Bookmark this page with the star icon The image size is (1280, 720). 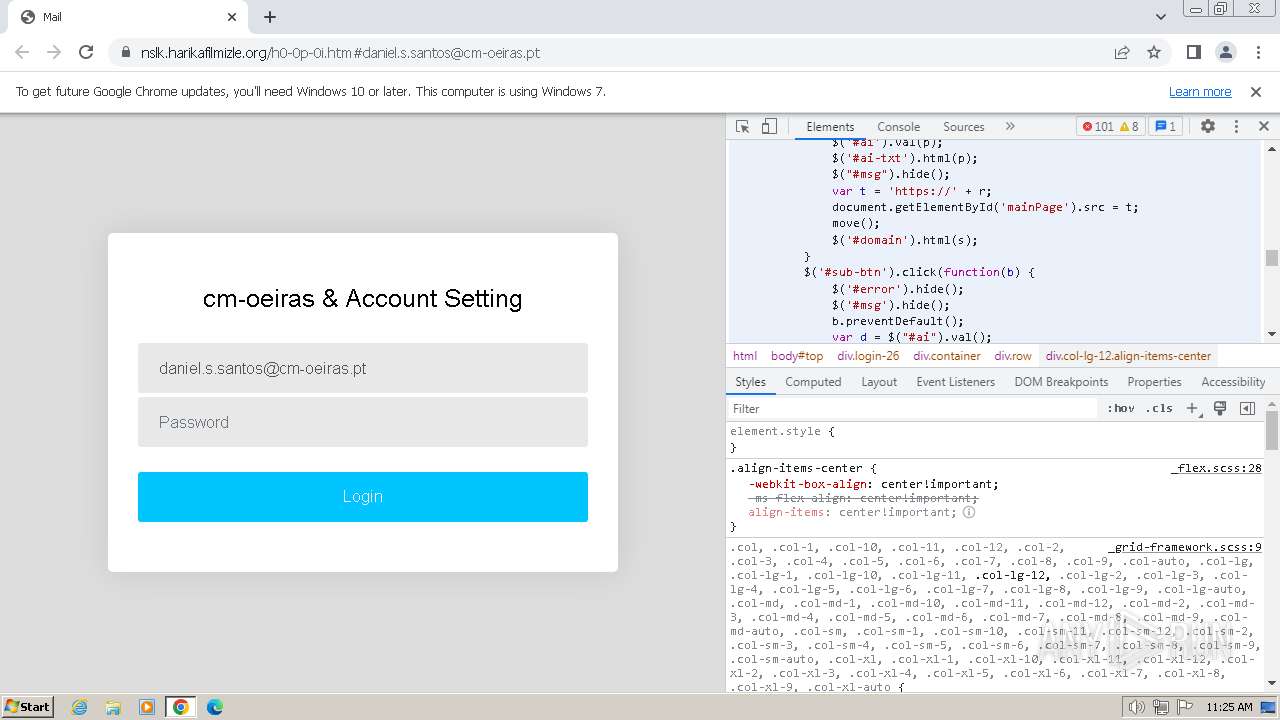pyautogui.click(x=1154, y=52)
